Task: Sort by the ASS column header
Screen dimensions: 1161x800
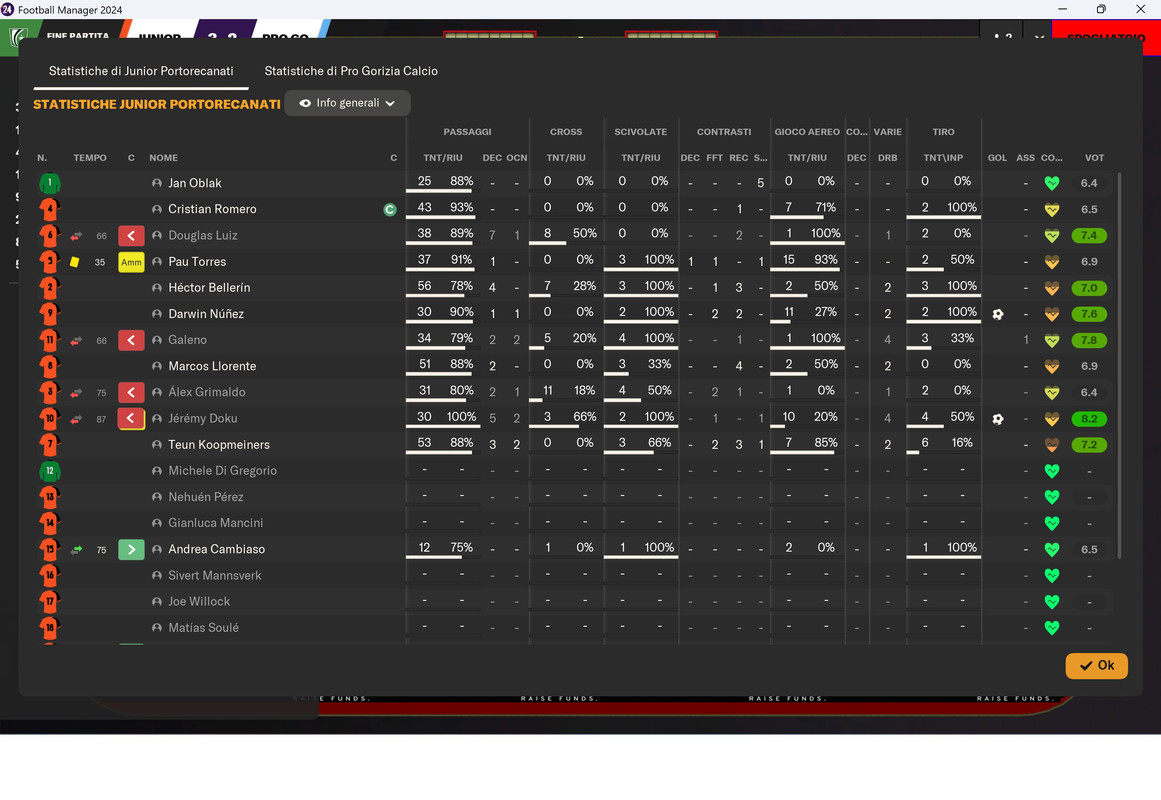Action: coord(1026,158)
